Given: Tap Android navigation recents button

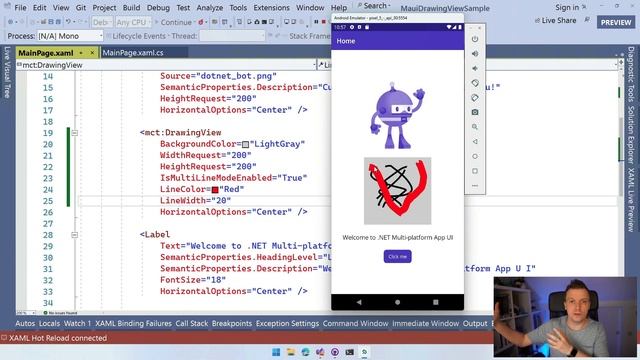Looking at the screenshot, I should tap(436, 302).
